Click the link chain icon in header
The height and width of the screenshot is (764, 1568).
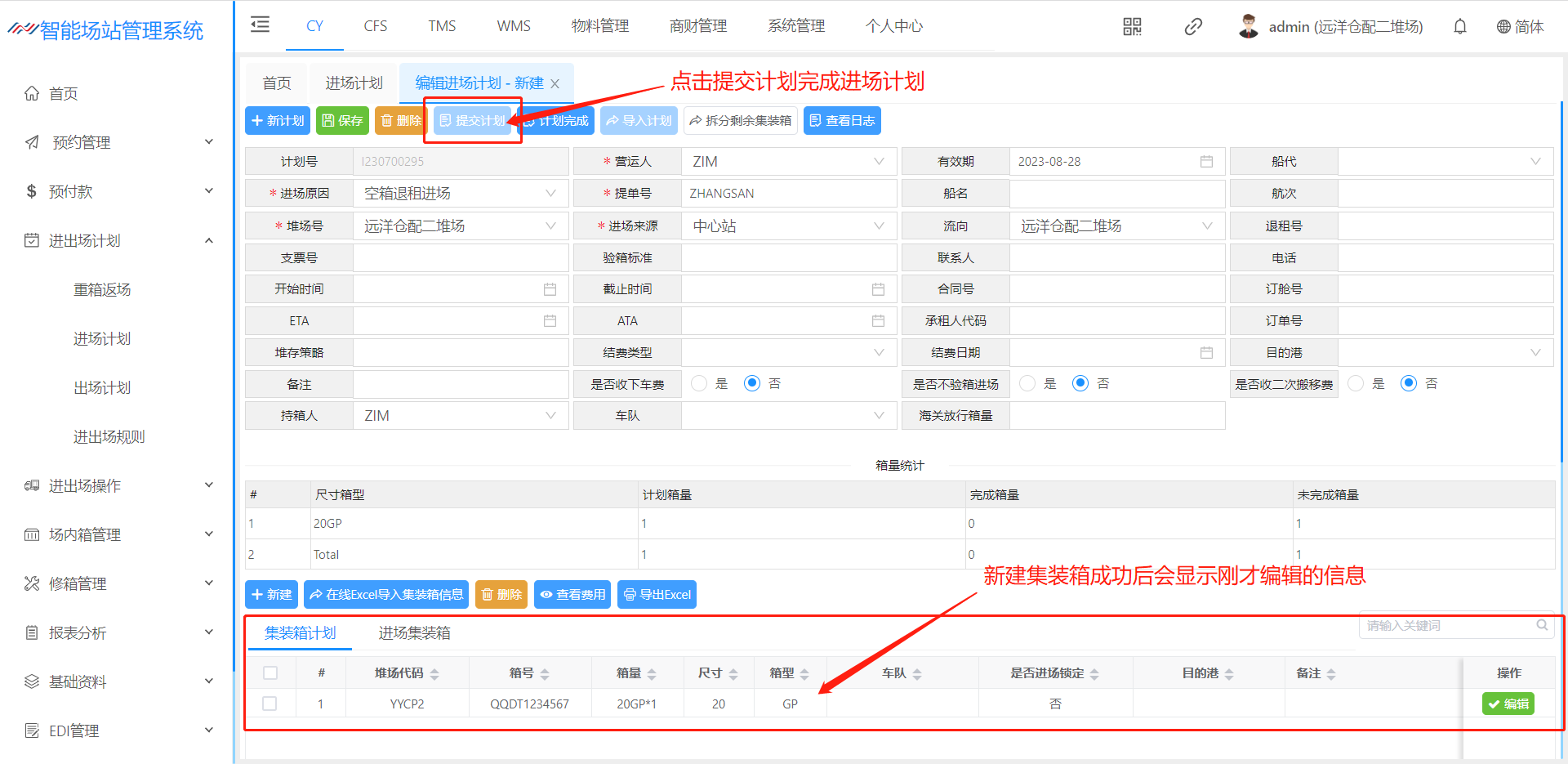(1193, 27)
